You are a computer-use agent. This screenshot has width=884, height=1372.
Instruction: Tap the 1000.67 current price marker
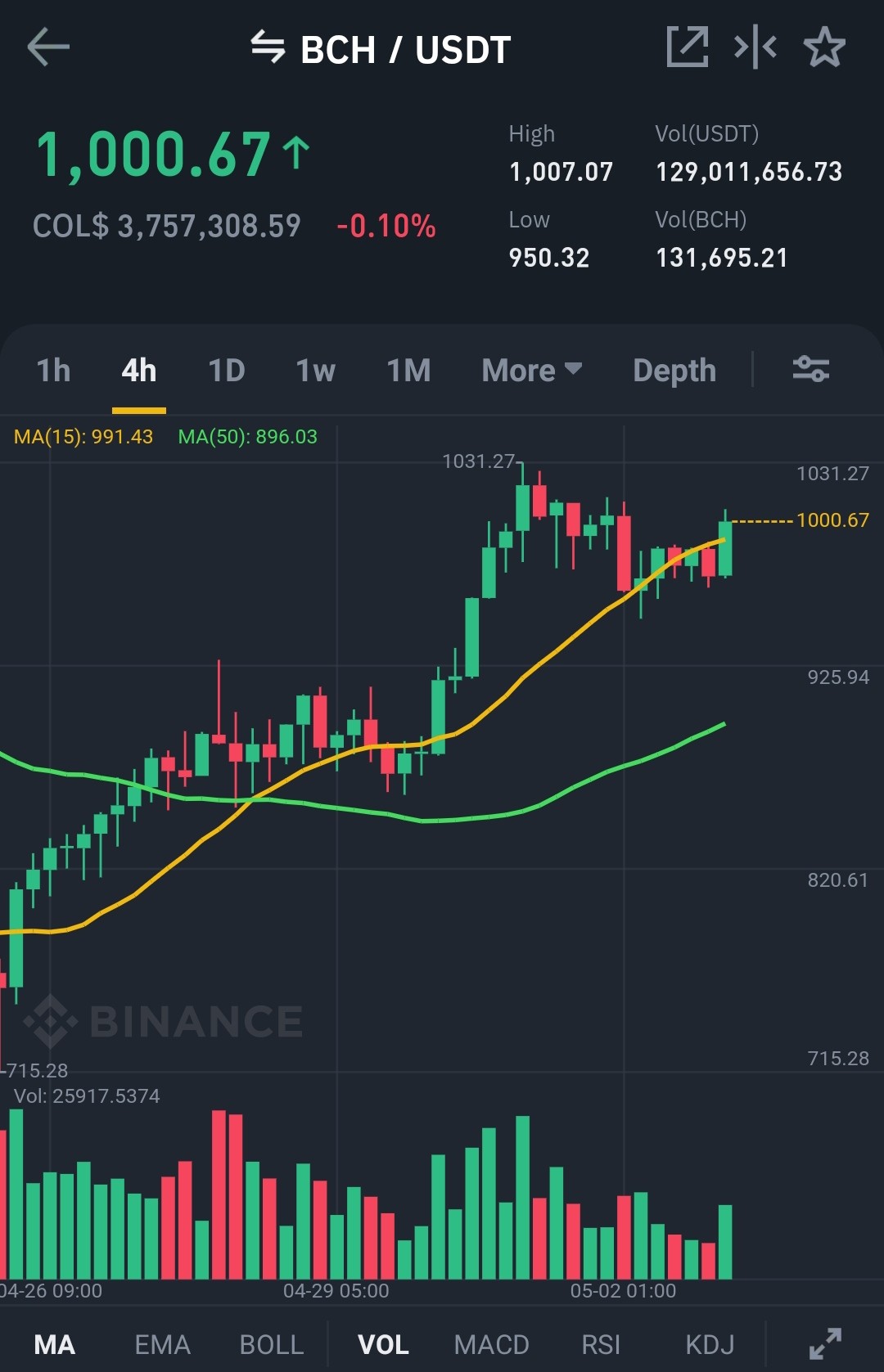pos(832,520)
